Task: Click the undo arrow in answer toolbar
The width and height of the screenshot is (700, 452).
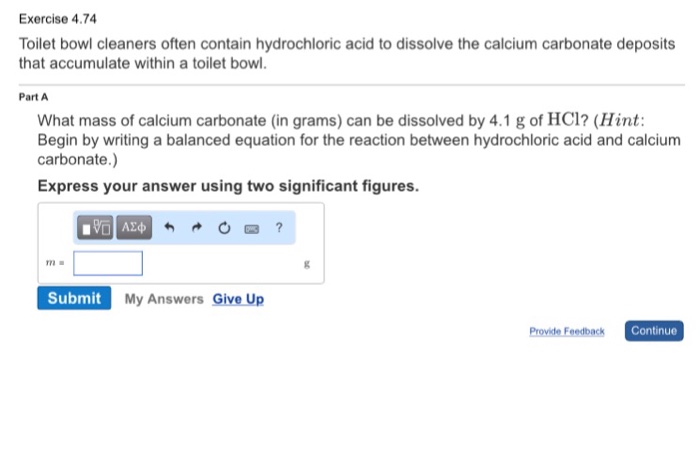Action: (169, 228)
